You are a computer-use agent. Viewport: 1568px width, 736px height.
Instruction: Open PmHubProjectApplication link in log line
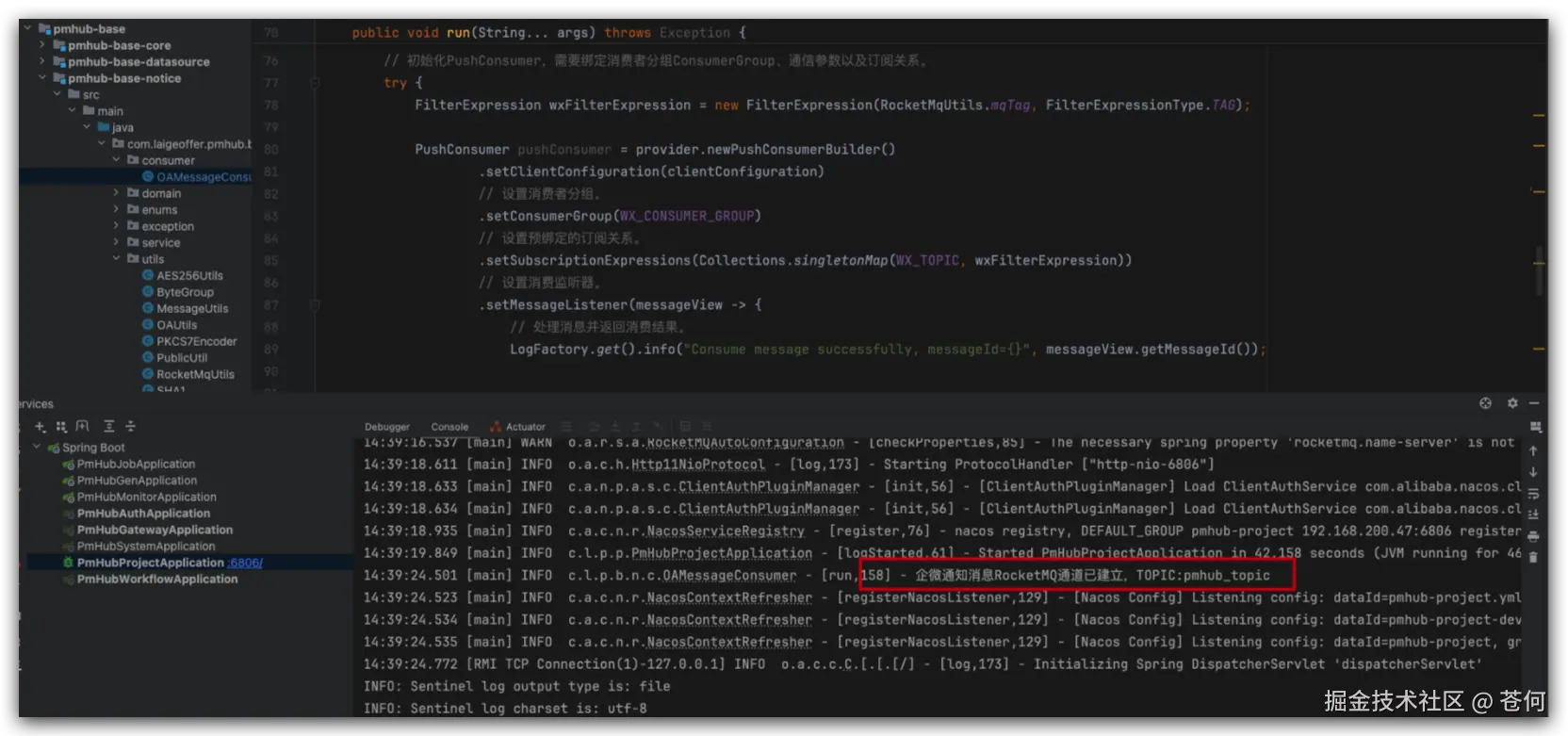click(x=721, y=553)
